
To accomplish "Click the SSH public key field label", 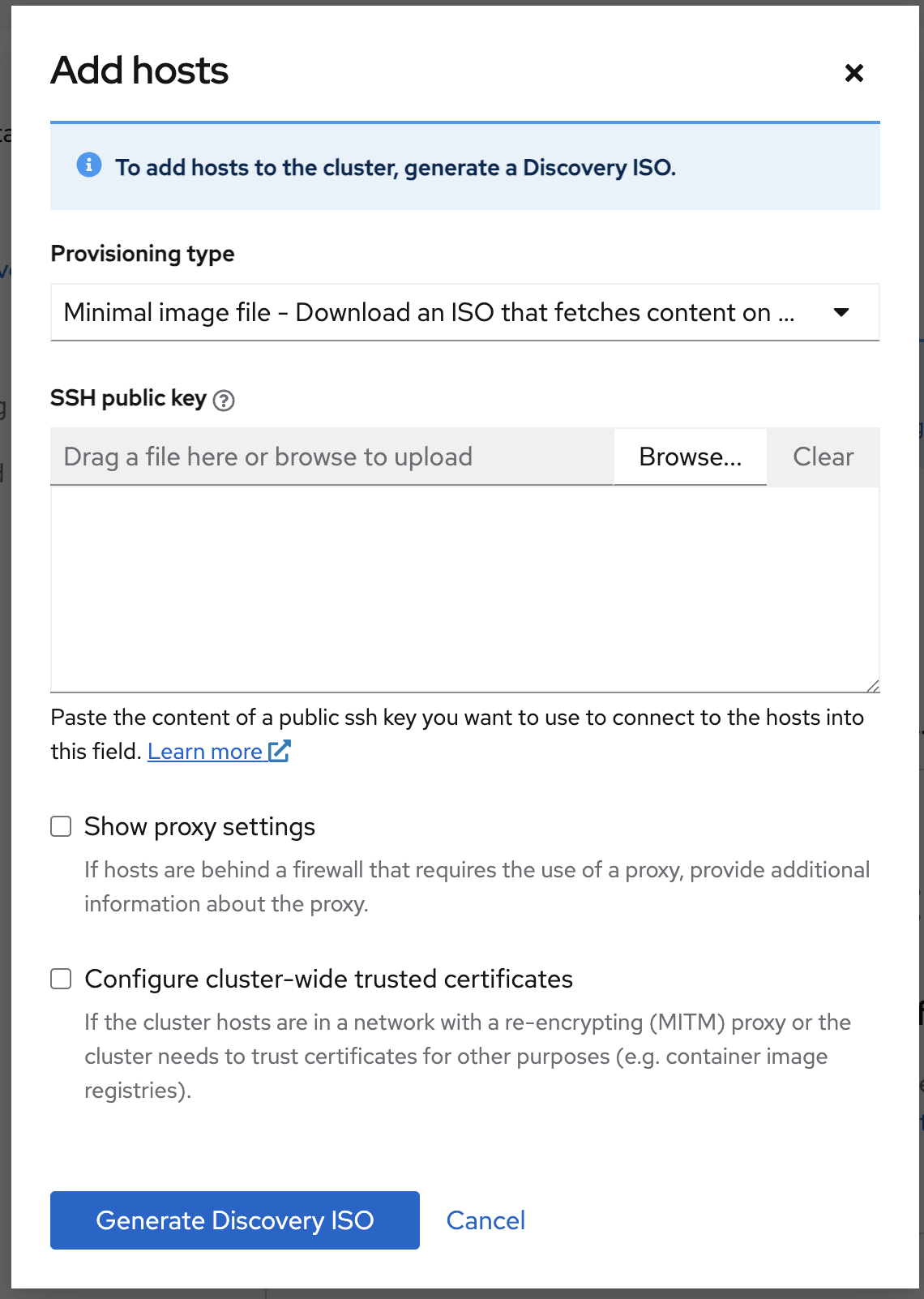I will coord(128,398).
